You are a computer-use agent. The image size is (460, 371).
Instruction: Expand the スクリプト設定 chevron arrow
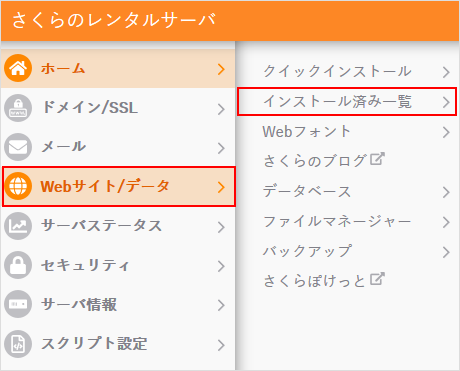(221, 345)
